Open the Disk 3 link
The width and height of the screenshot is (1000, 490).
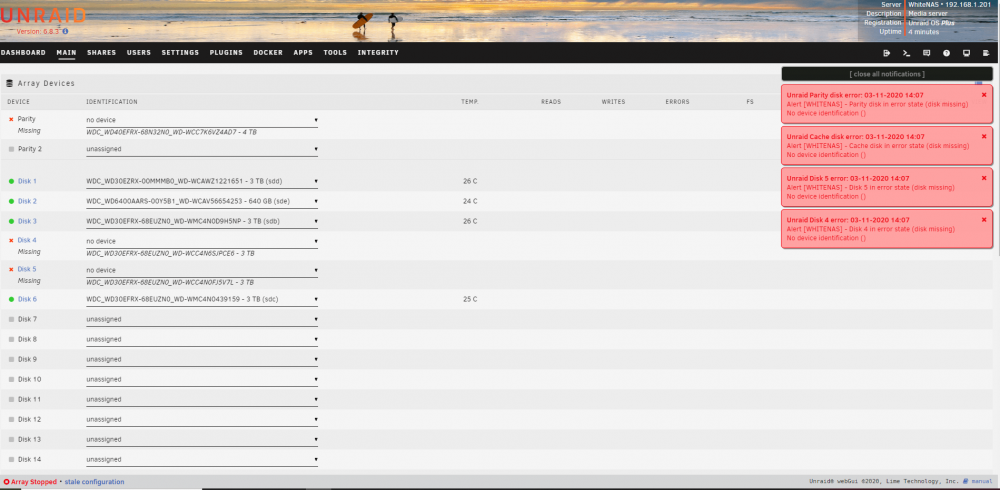pyautogui.click(x=27, y=221)
